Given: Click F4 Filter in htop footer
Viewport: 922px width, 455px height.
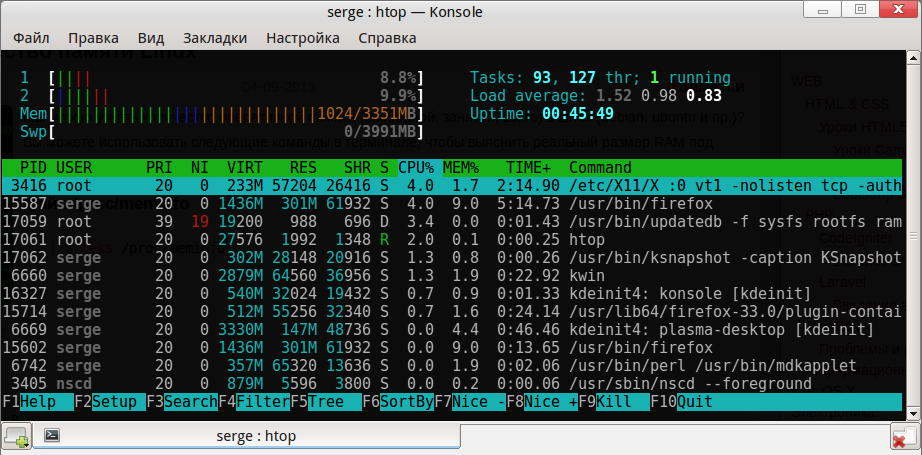Looking at the screenshot, I should [x=254, y=402].
